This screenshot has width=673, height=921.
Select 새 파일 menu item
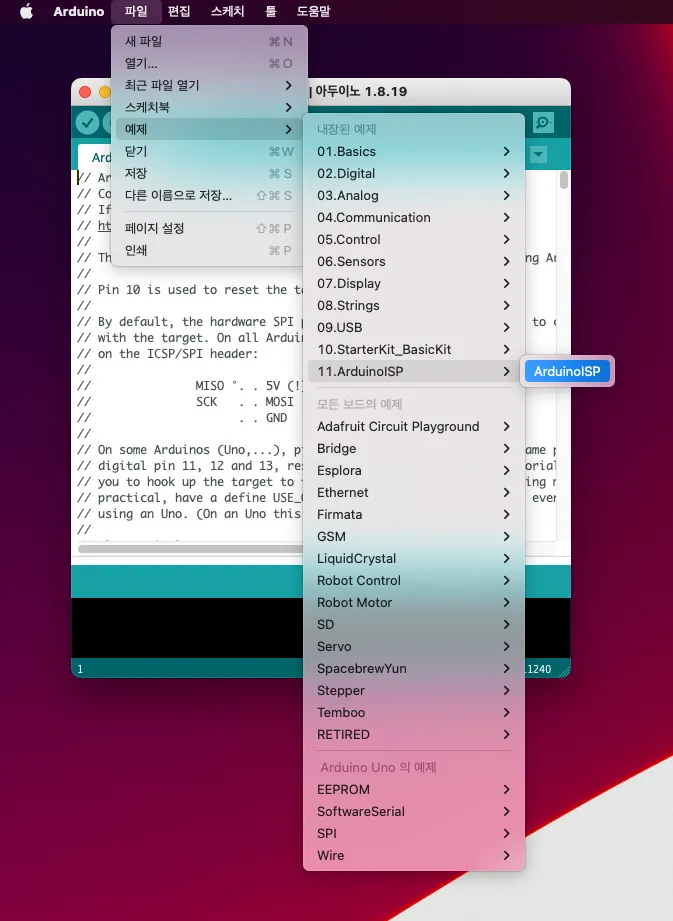[x=209, y=41]
